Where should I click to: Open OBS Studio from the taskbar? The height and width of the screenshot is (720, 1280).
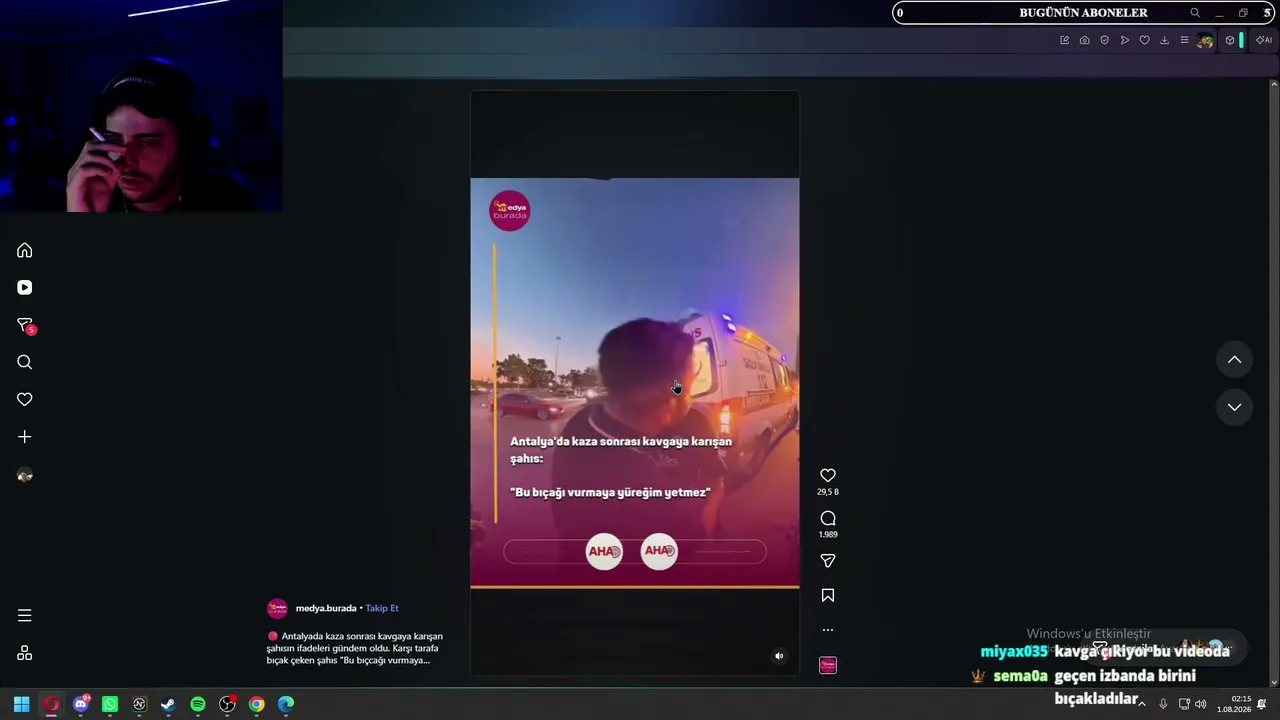point(228,704)
